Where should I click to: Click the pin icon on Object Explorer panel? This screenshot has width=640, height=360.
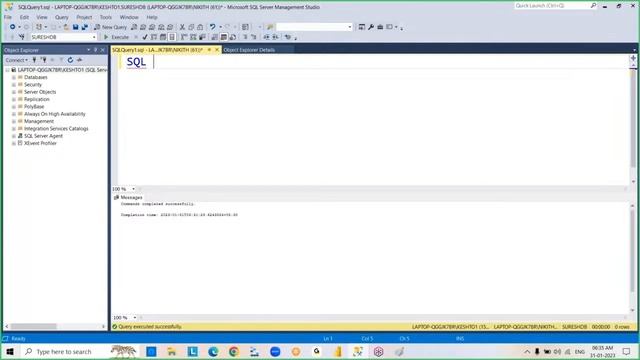click(96, 50)
